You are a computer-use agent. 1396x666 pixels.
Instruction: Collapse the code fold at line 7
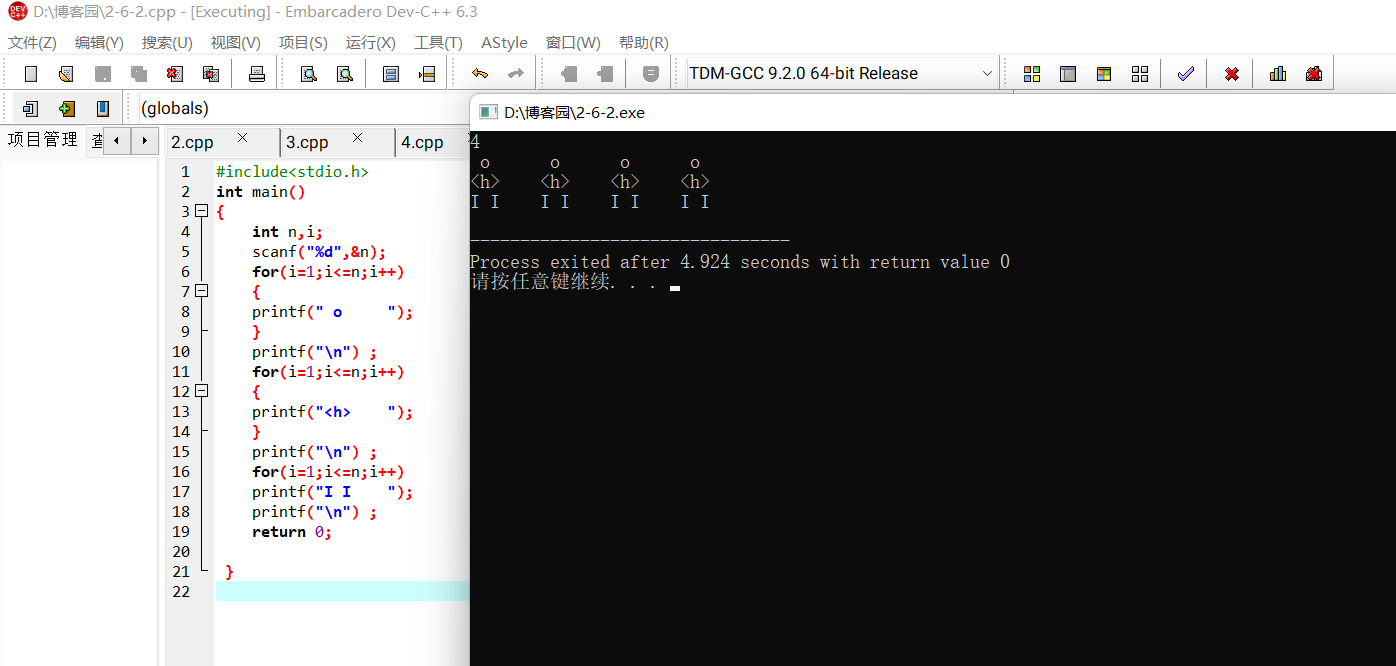coord(201,291)
